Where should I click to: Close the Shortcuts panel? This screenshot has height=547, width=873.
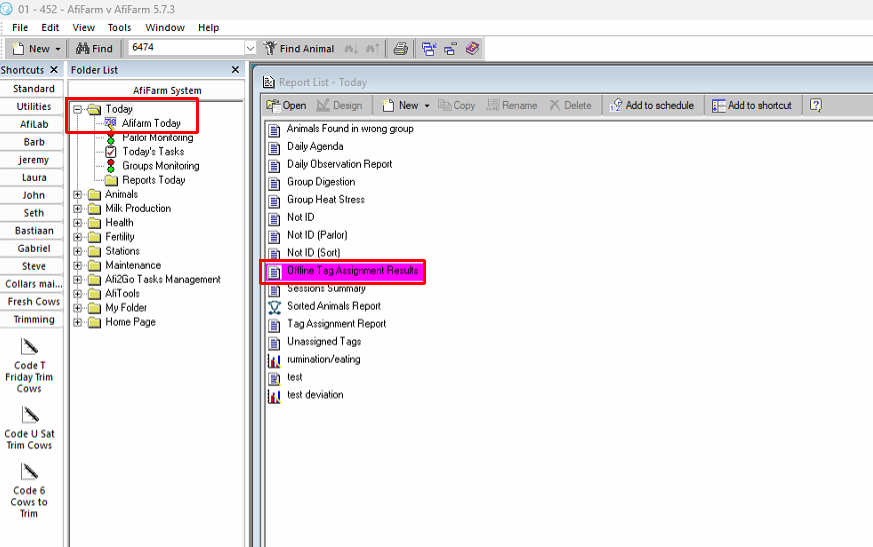[x=54, y=70]
